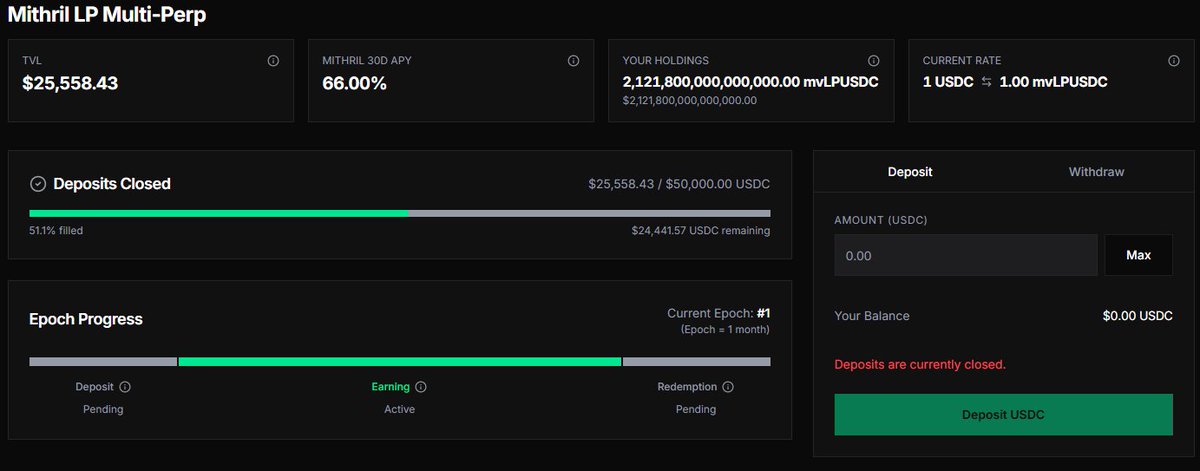1200x471 pixels.
Task: Click the Deposit USDC button
Action: [1003, 414]
